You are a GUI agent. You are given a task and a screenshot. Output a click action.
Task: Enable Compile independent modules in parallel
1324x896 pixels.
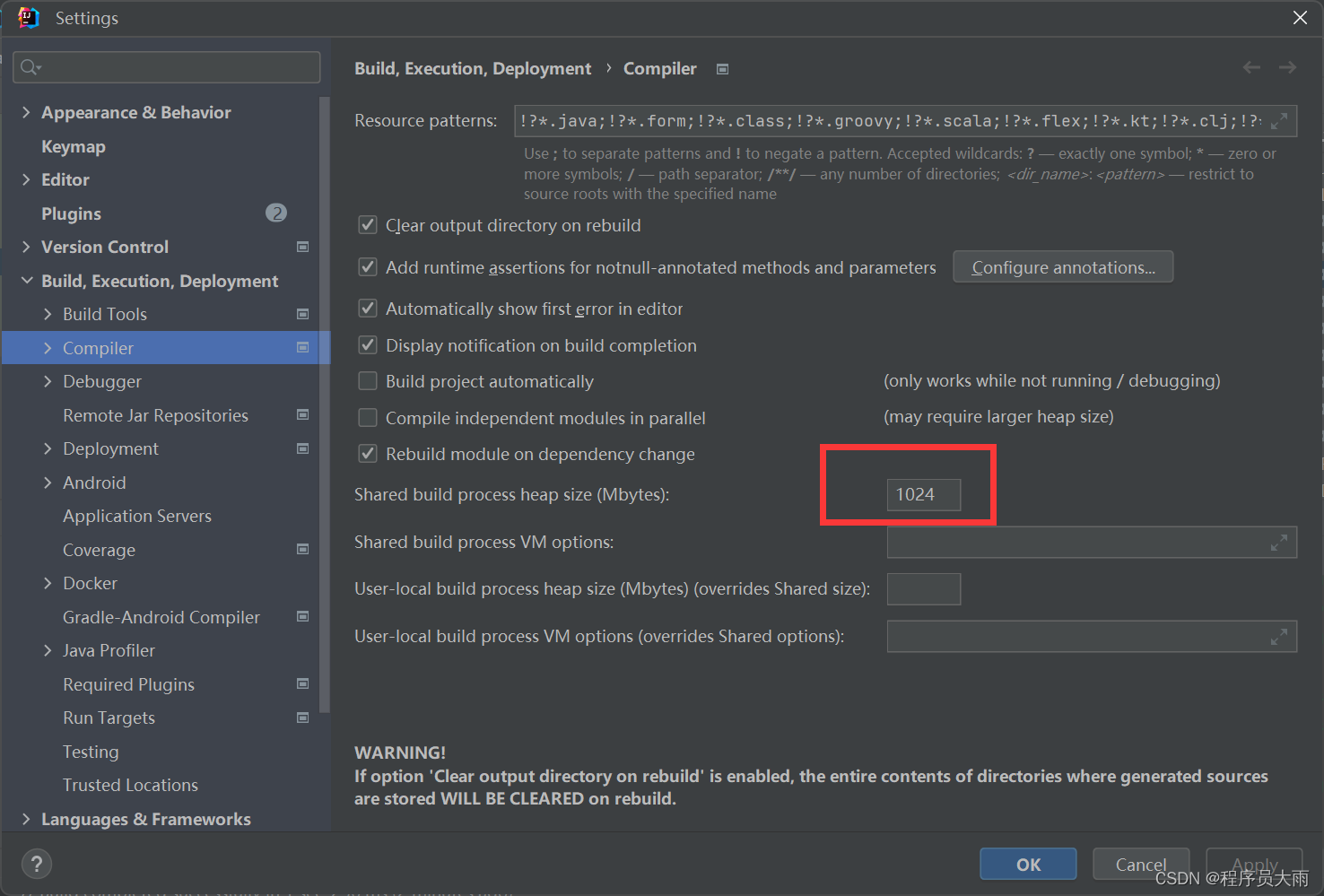click(368, 417)
